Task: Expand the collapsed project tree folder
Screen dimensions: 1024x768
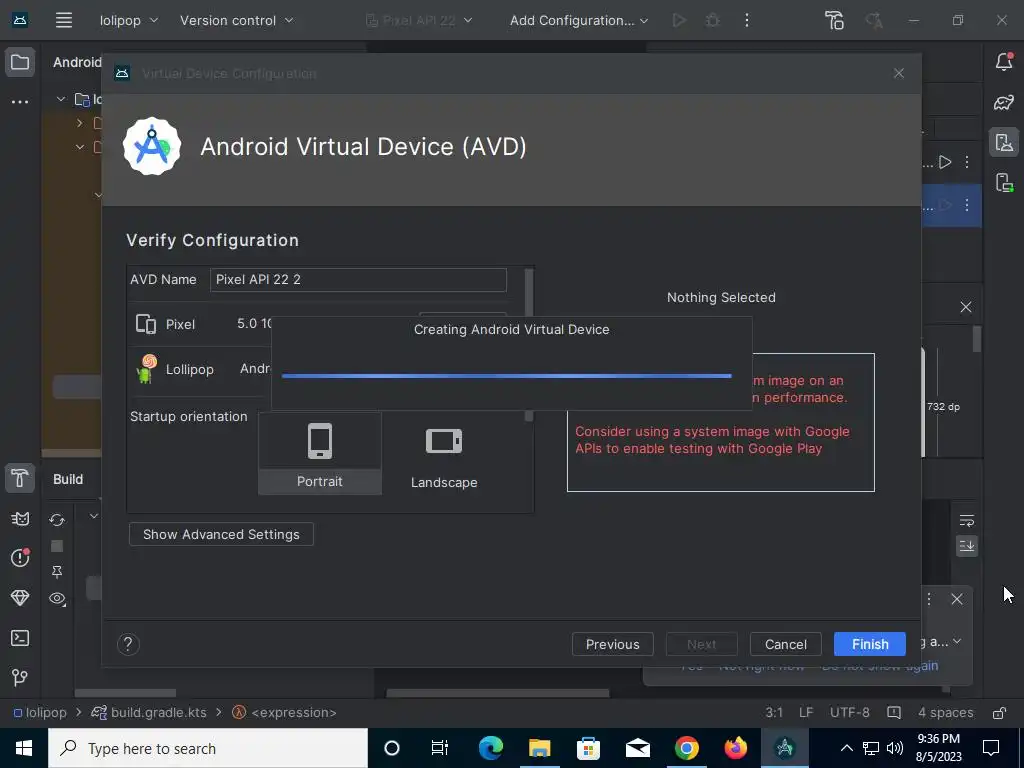Action: pyautogui.click(x=80, y=123)
